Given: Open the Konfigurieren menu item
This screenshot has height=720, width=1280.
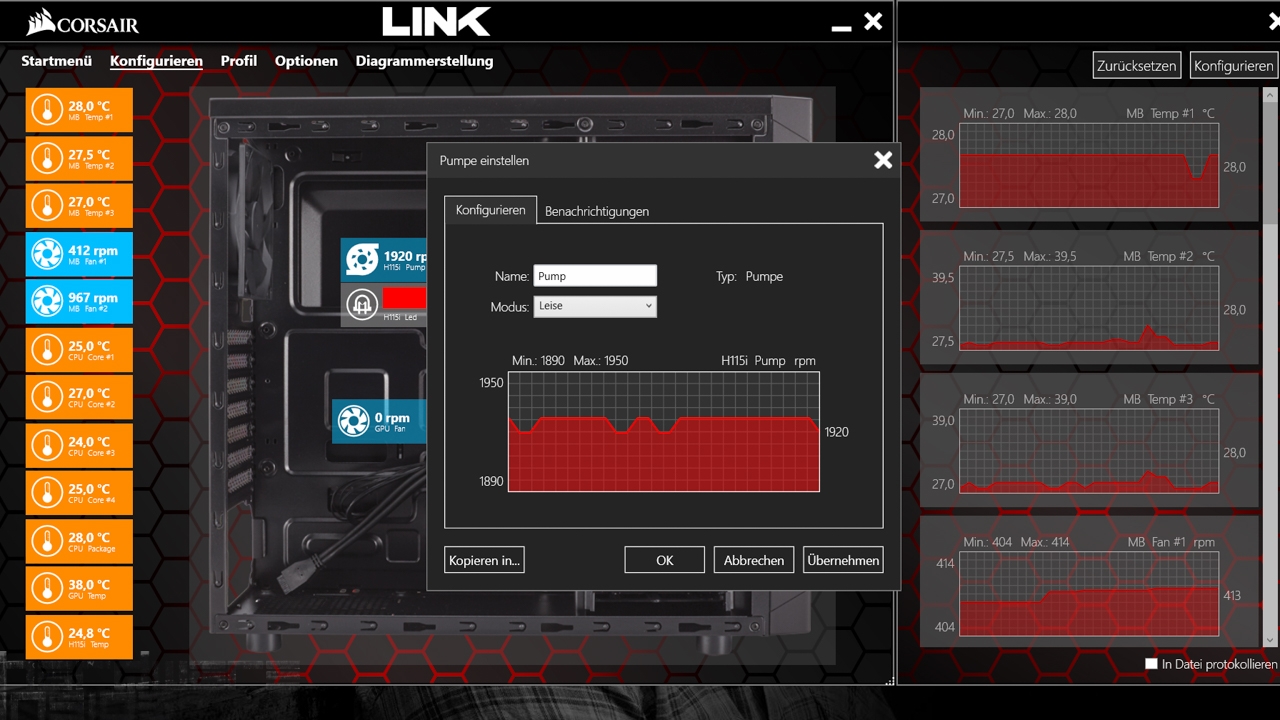Looking at the screenshot, I should pos(156,61).
